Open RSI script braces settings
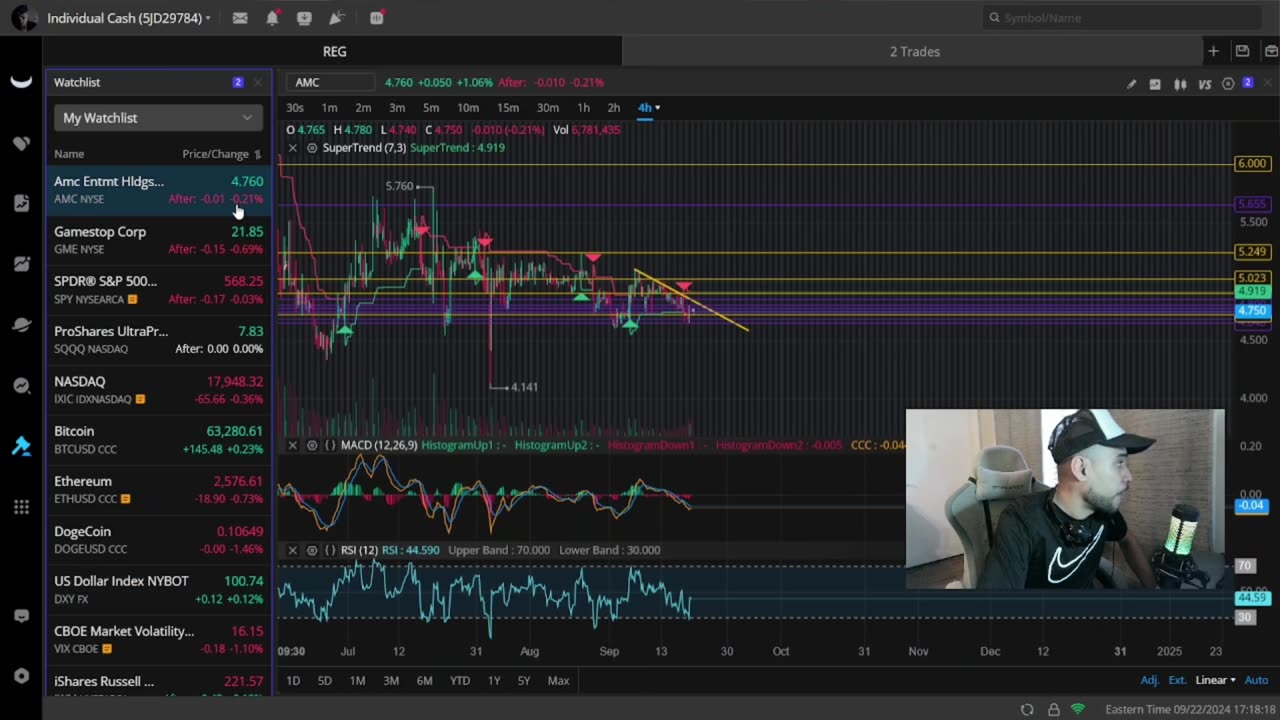Viewport: 1280px width, 720px height. 330,550
